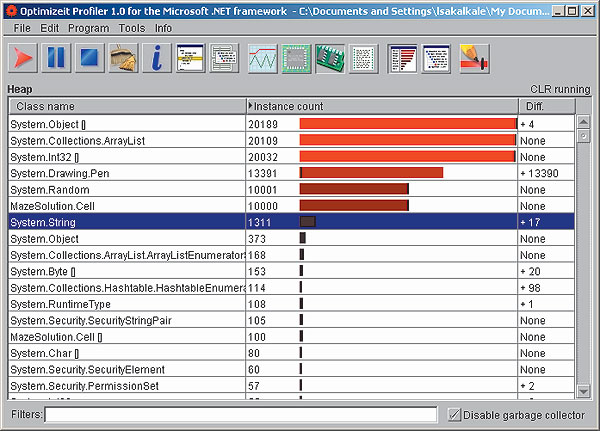This screenshot has height=431, width=600.
Task: Select the System.Object [] row
Action: coord(291,124)
